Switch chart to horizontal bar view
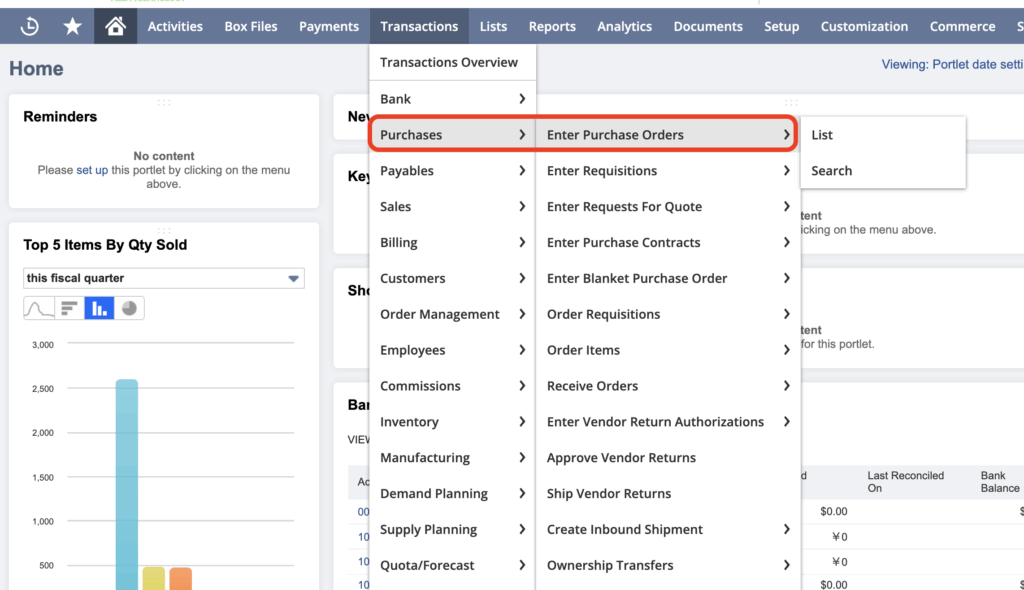This screenshot has height=590, width=1024. (x=69, y=308)
